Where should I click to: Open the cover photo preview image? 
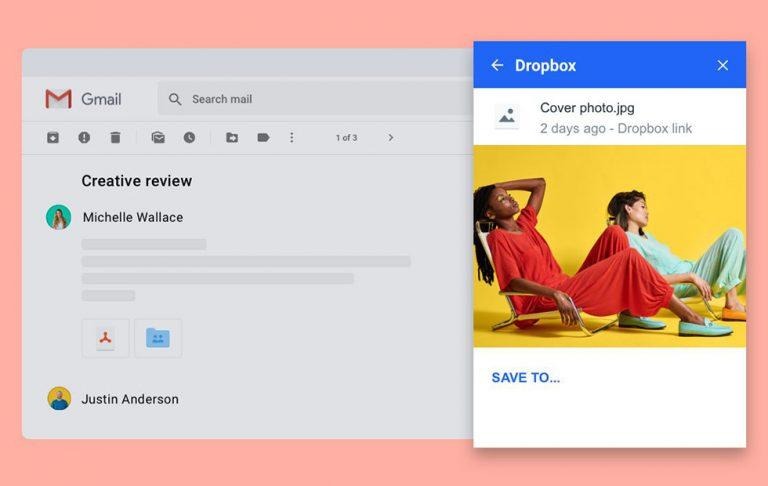coord(610,246)
